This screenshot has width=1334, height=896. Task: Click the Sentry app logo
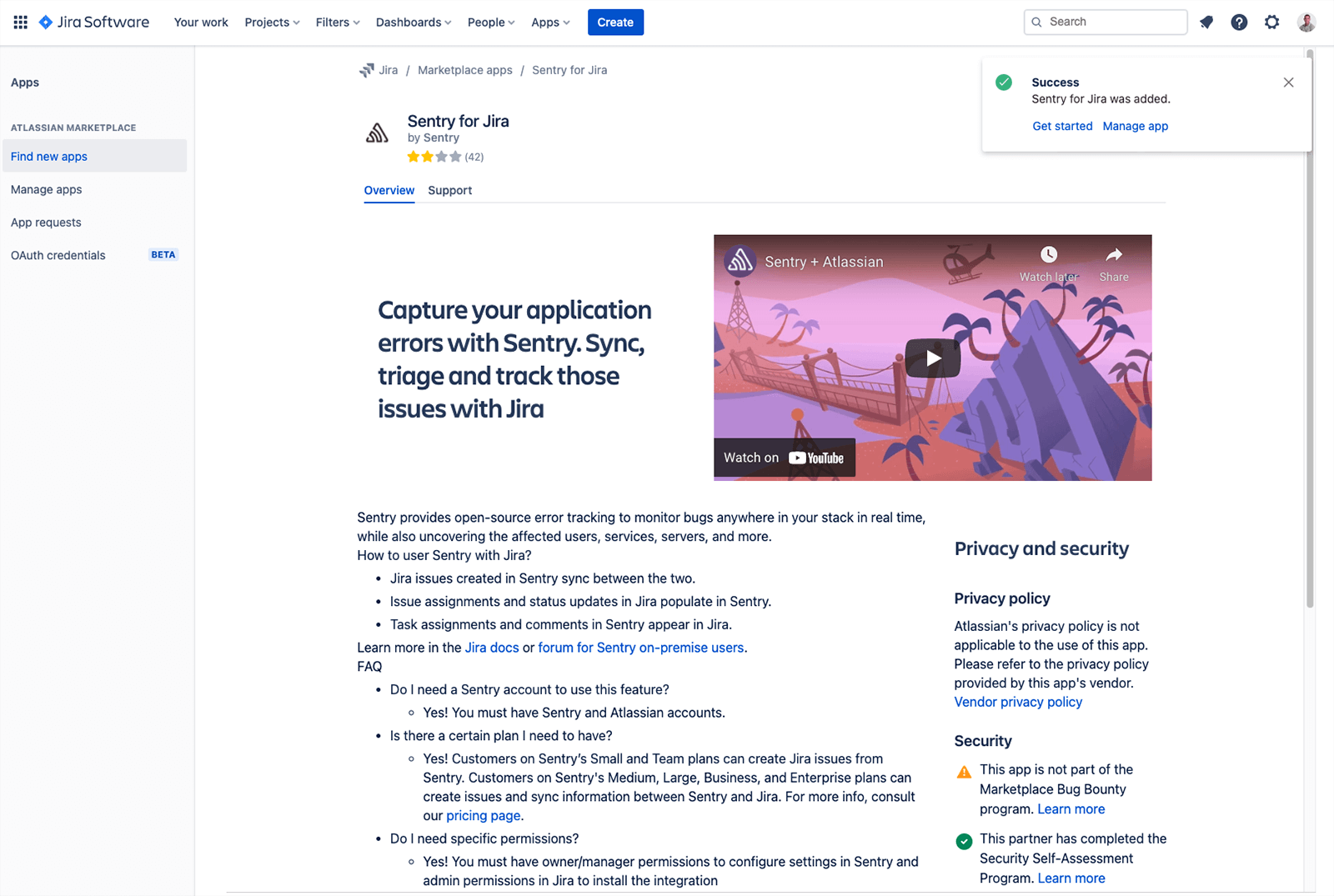(377, 132)
